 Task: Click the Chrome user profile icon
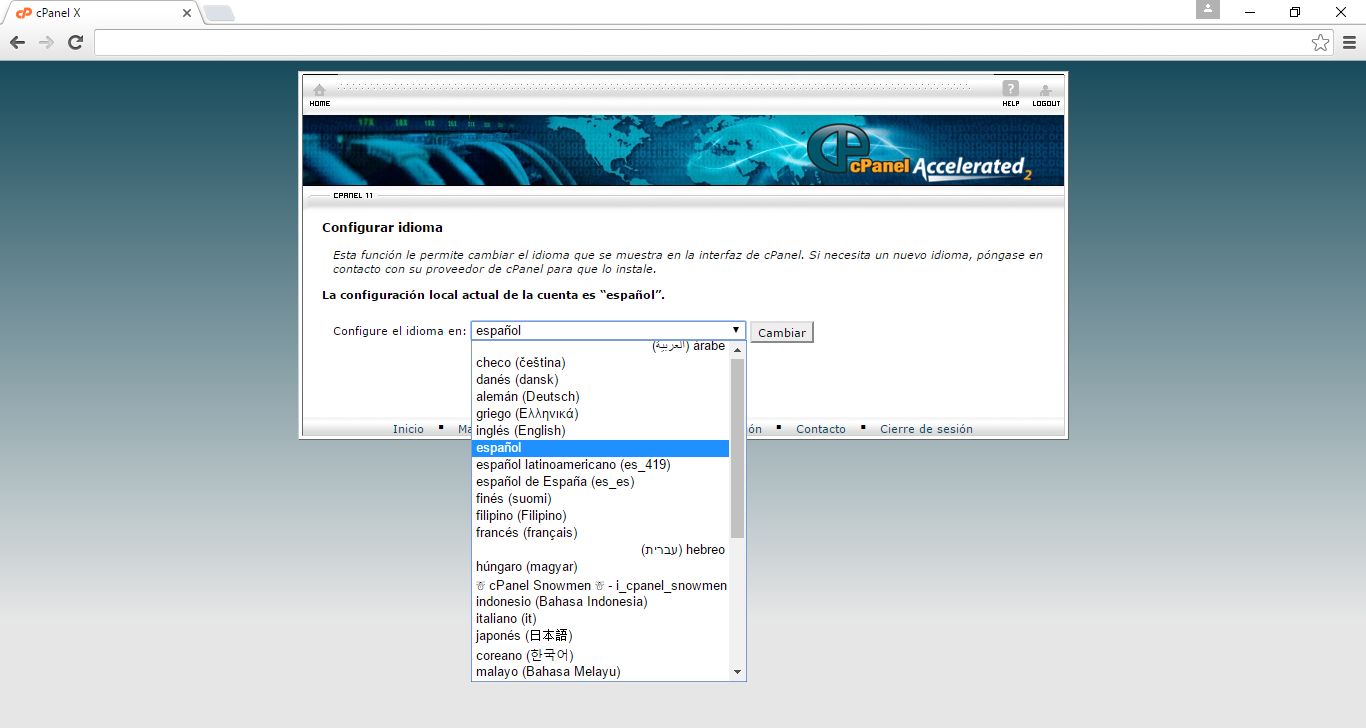coord(1208,10)
